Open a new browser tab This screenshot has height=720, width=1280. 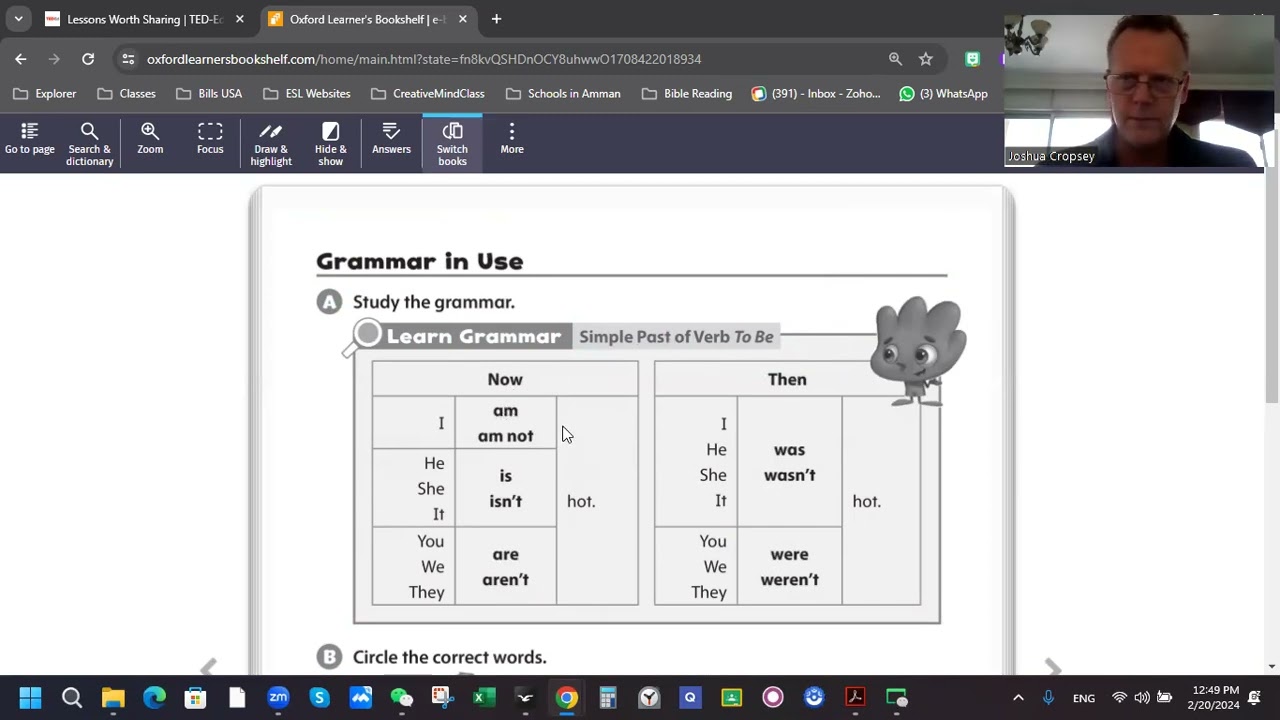pyautogui.click(x=496, y=19)
